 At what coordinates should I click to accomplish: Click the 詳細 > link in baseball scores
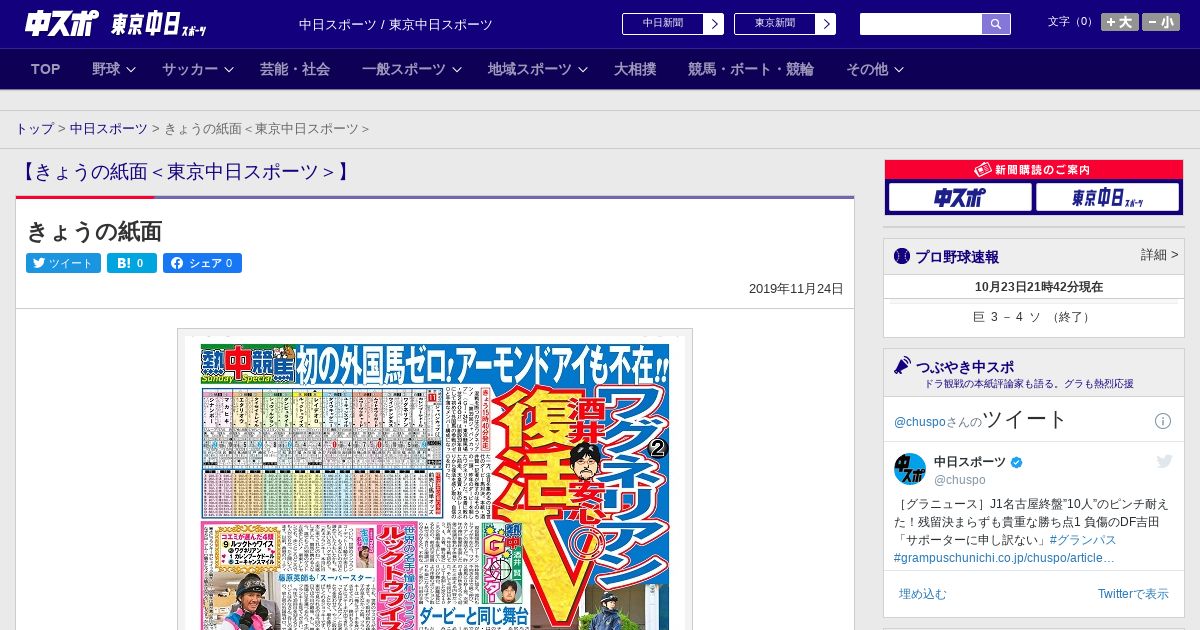tap(1159, 255)
